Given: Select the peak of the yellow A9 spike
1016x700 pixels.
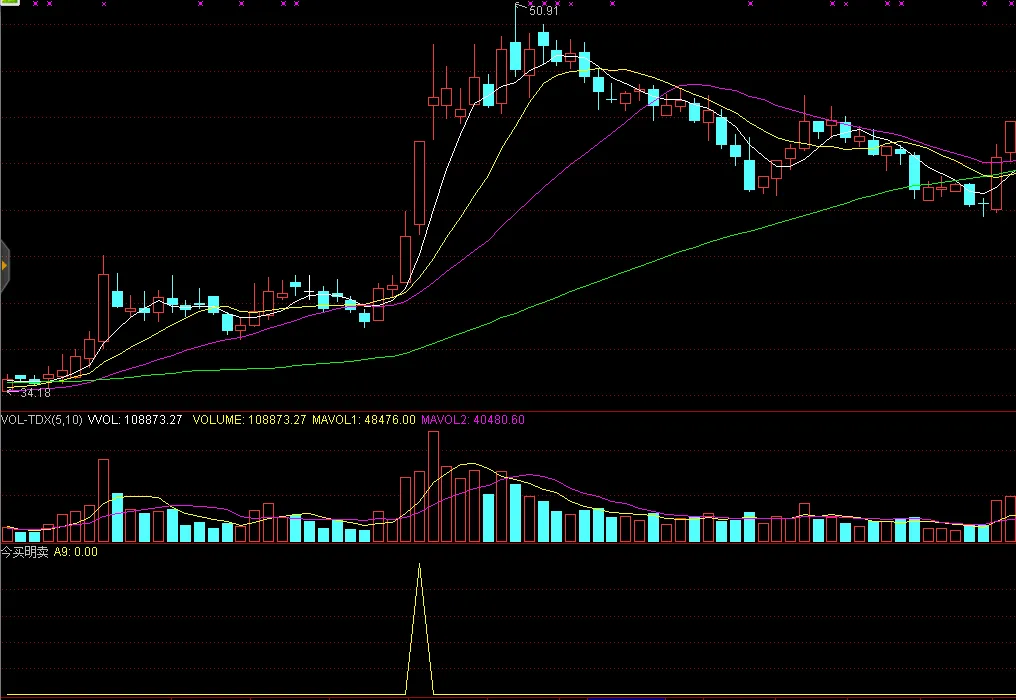Looking at the screenshot, I should (419, 565).
